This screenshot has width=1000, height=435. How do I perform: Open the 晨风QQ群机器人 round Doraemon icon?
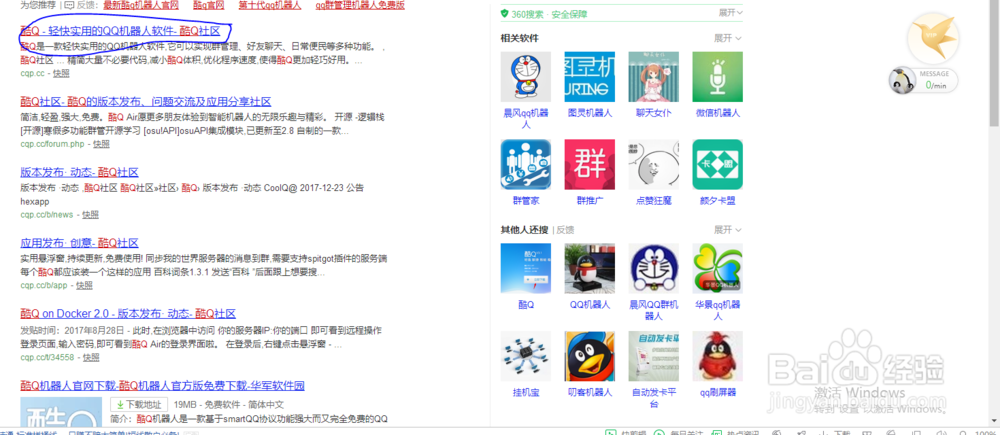[654, 268]
